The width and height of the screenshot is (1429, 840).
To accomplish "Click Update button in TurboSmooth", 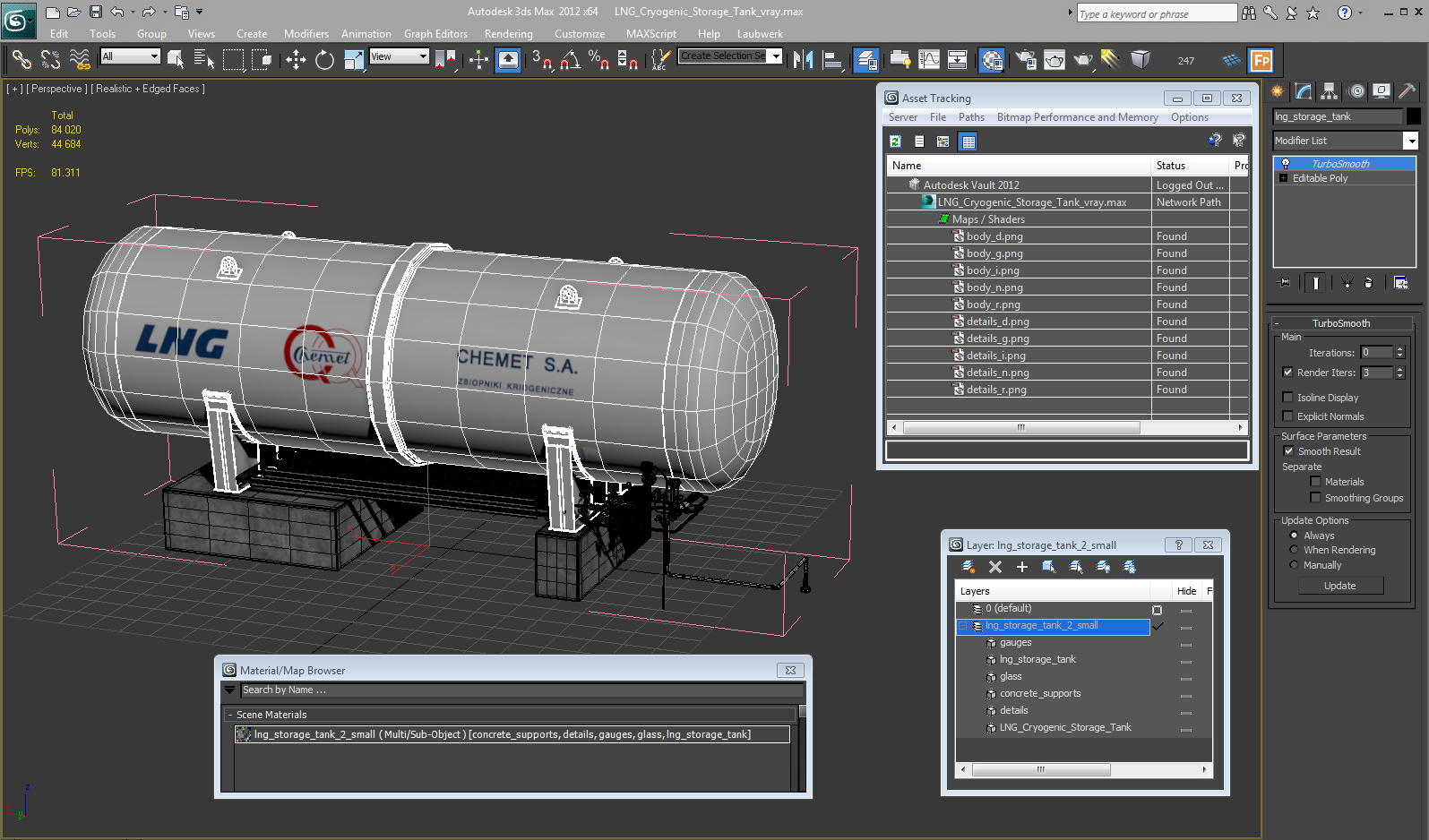I will coord(1340,586).
